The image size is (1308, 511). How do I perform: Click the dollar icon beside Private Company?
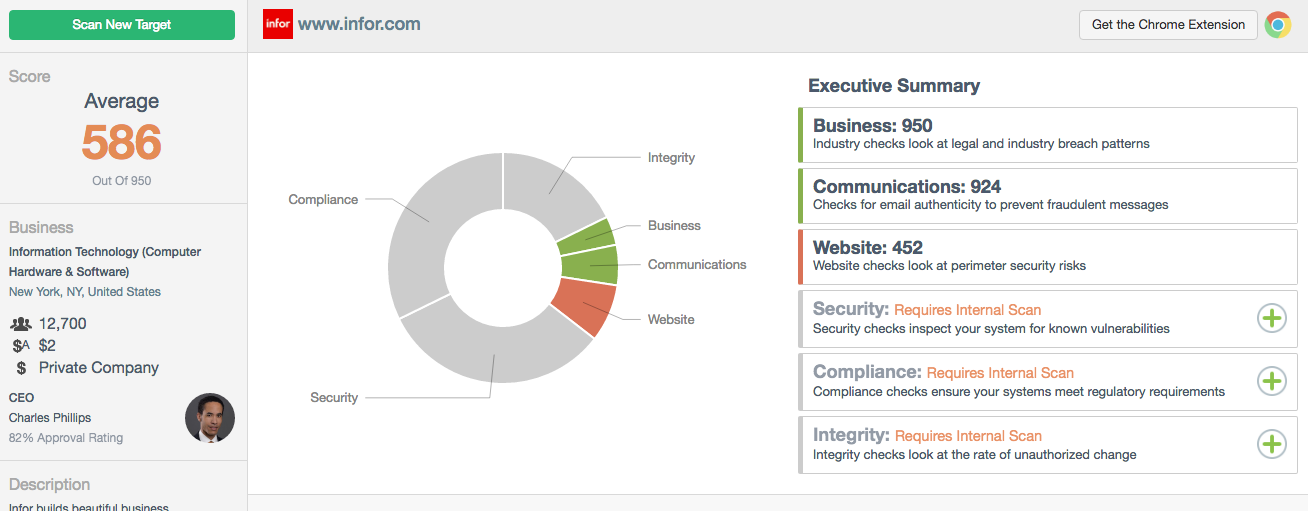21,368
